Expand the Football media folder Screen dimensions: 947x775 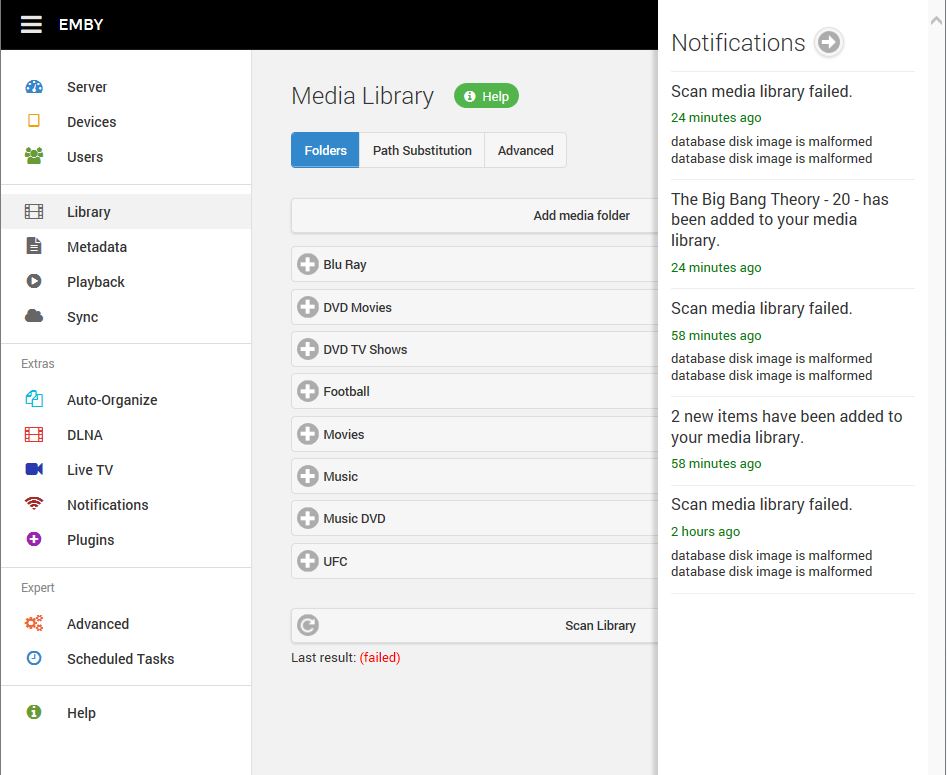click(x=308, y=392)
